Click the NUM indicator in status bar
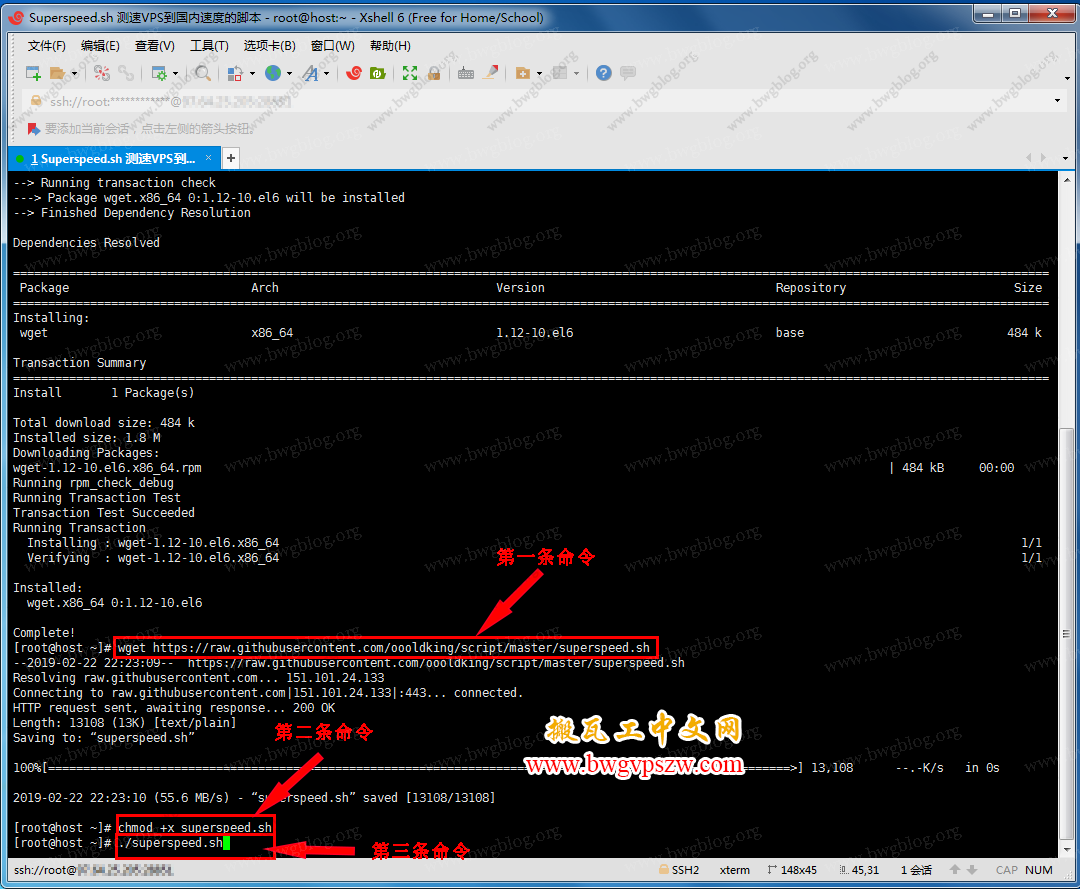 pos(1039,870)
